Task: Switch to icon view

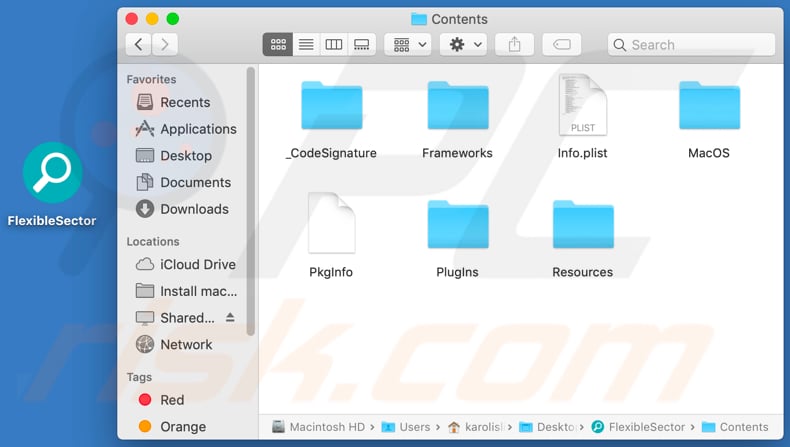Action: pos(278,45)
